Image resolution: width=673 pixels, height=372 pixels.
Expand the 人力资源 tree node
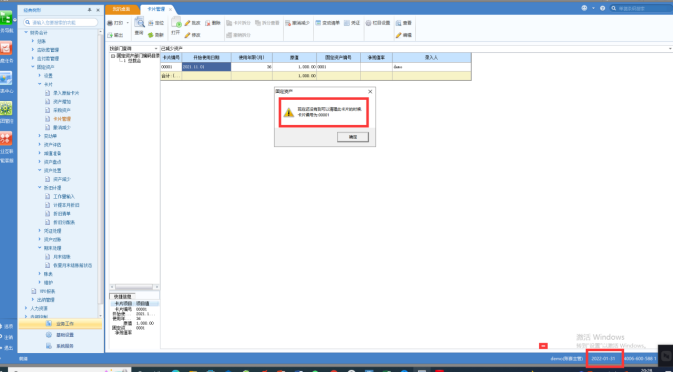(x=26, y=308)
